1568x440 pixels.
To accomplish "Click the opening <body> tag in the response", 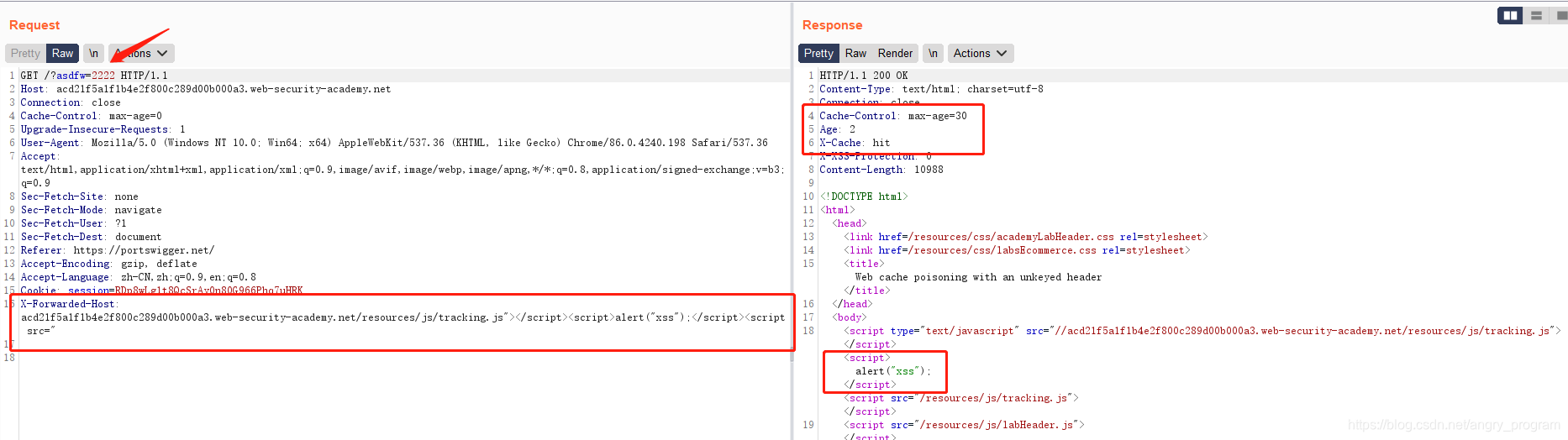I will pyautogui.click(x=850, y=317).
